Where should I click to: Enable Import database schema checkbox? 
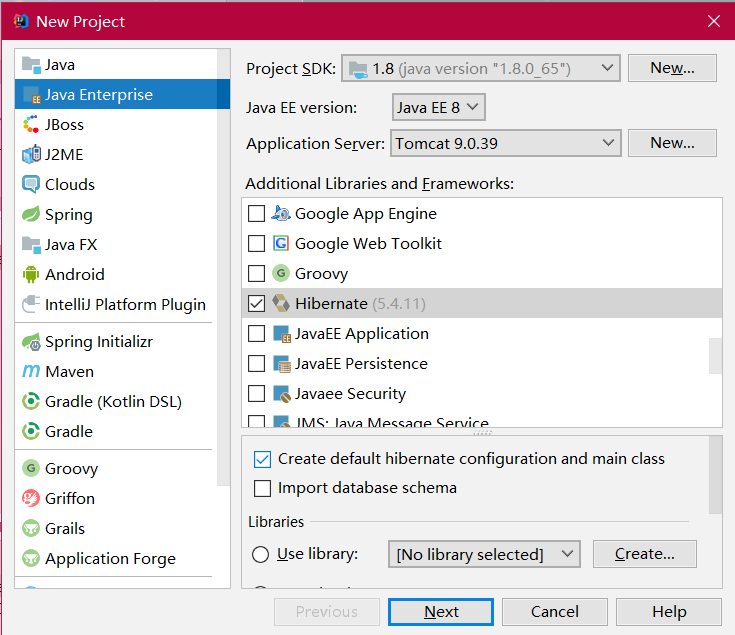[x=262, y=488]
